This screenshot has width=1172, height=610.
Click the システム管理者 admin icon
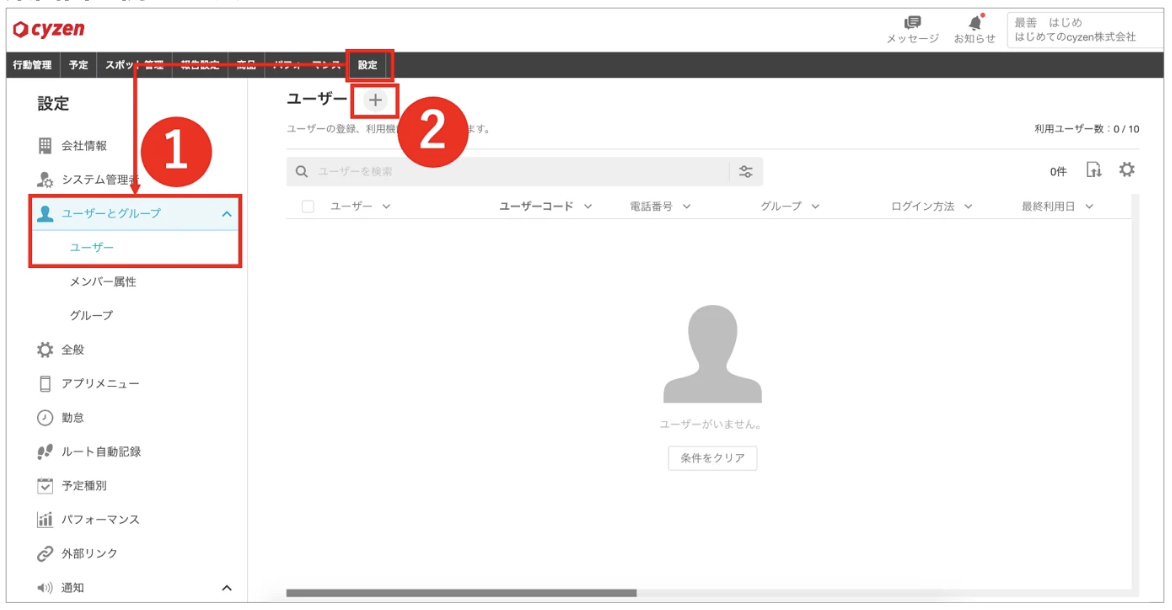coord(45,179)
